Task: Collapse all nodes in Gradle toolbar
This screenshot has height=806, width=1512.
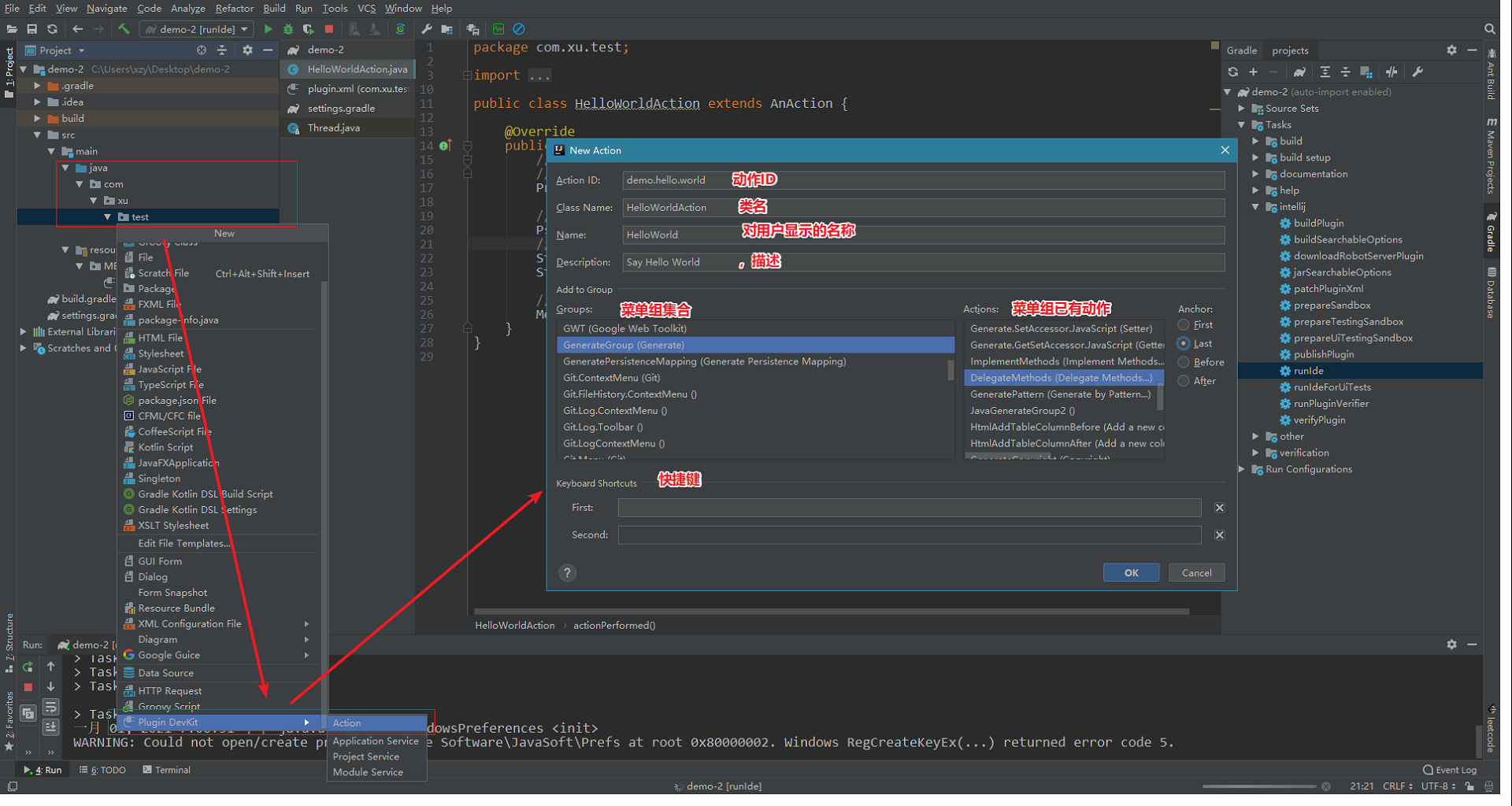Action: point(1345,72)
